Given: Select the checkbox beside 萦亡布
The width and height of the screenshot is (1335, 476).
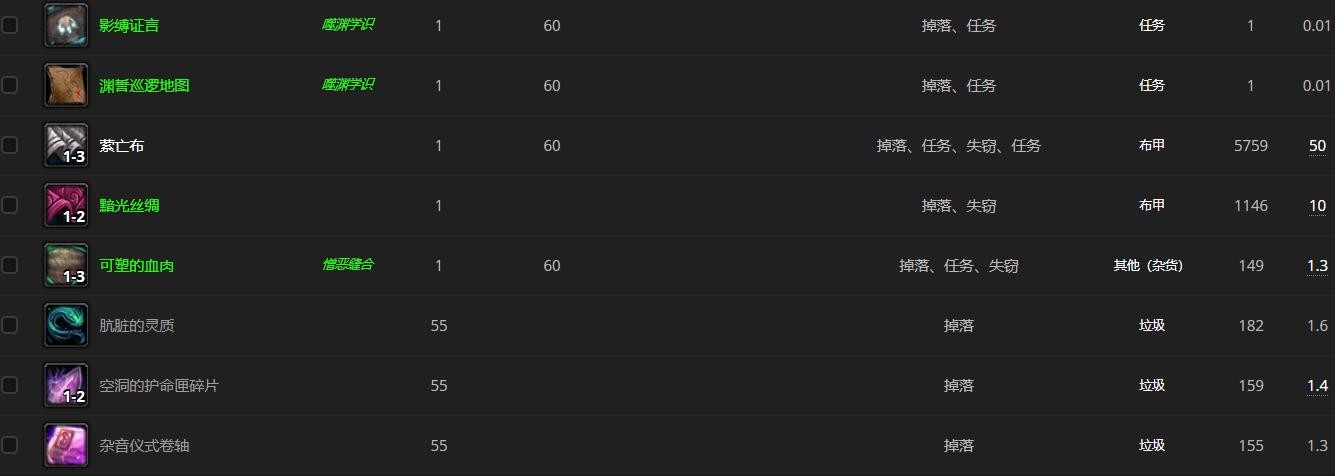Looking at the screenshot, I should click(10, 146).
